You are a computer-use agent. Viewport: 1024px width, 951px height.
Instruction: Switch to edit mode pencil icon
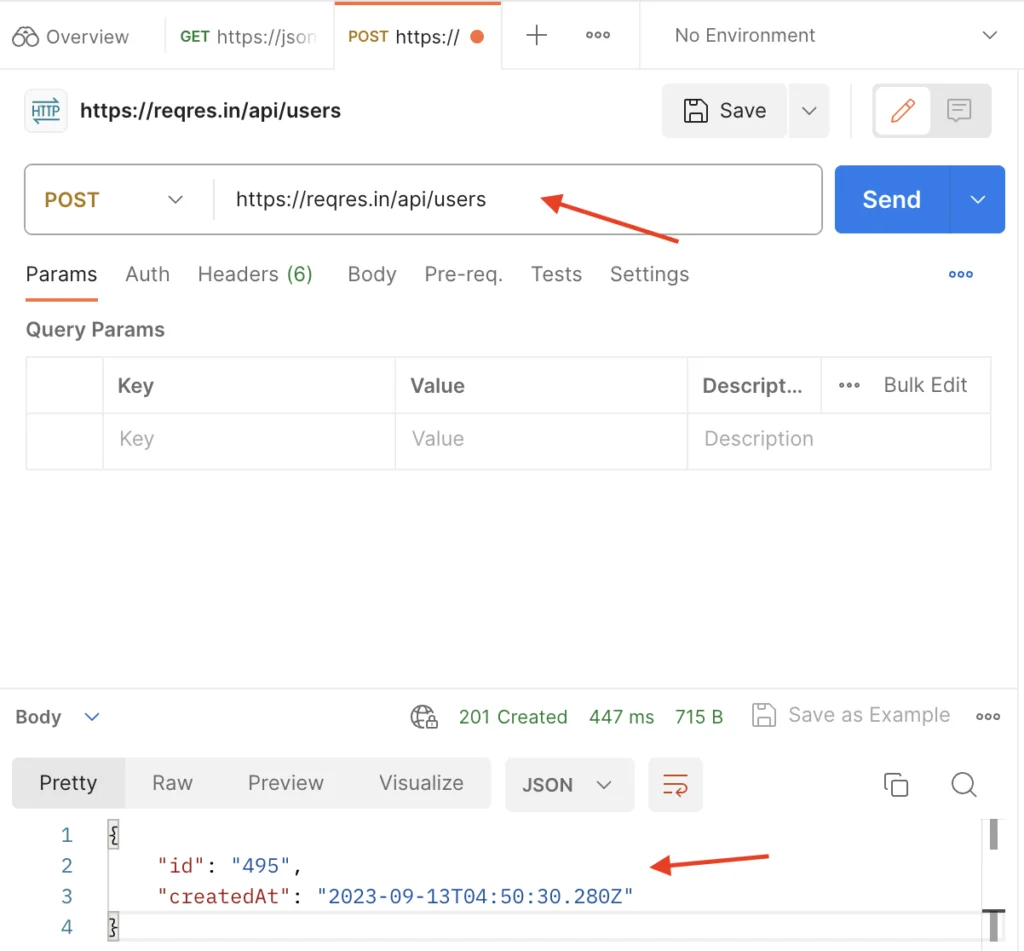(903, 110)
